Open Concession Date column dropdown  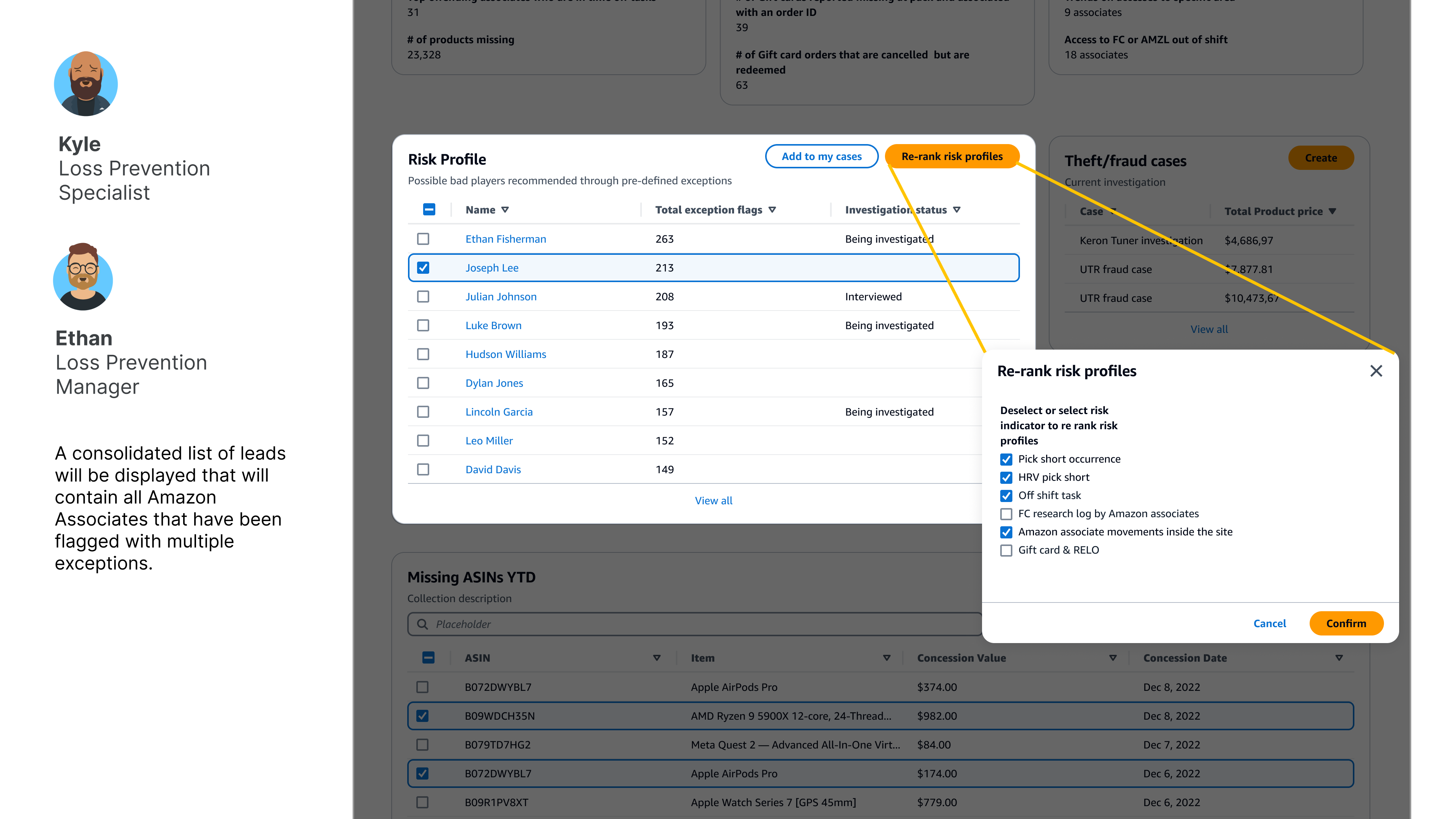(1338, 658)
